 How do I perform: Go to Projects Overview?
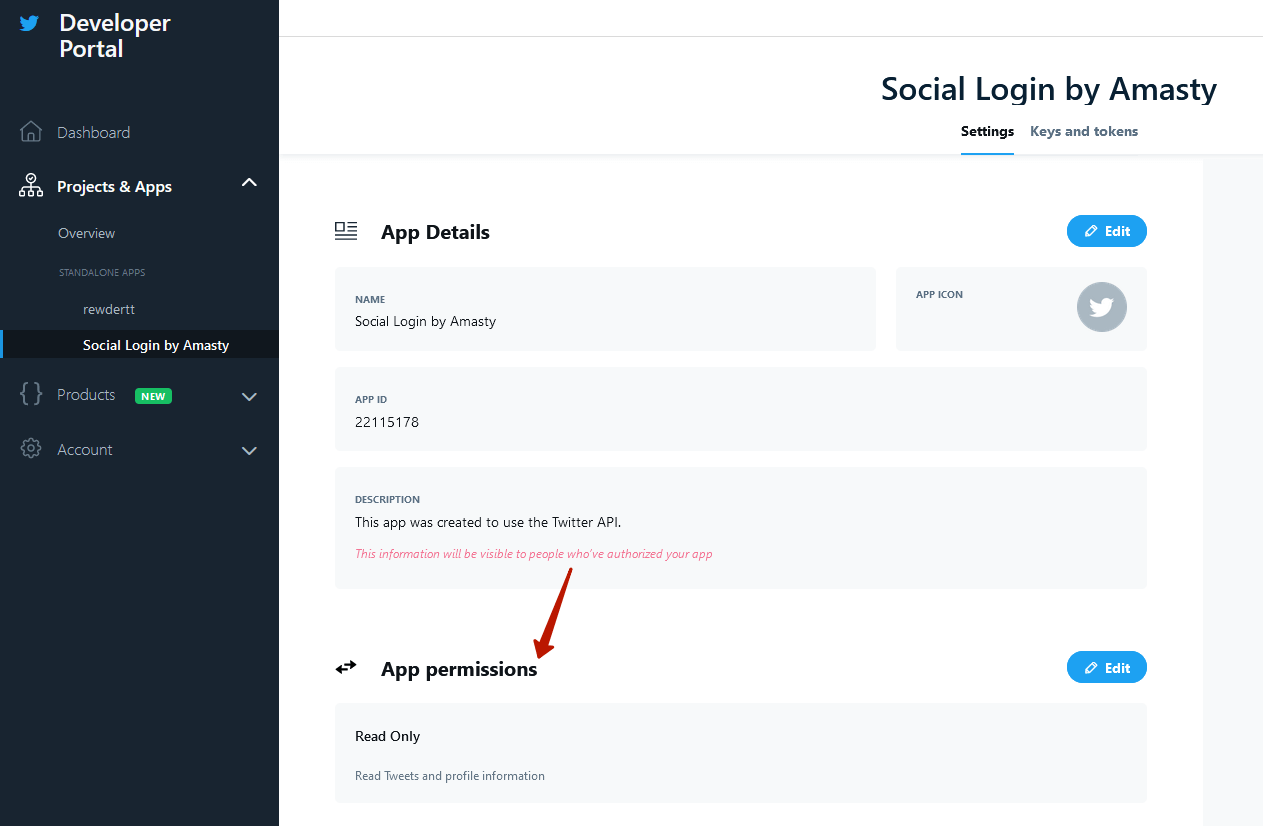(86, 233)
